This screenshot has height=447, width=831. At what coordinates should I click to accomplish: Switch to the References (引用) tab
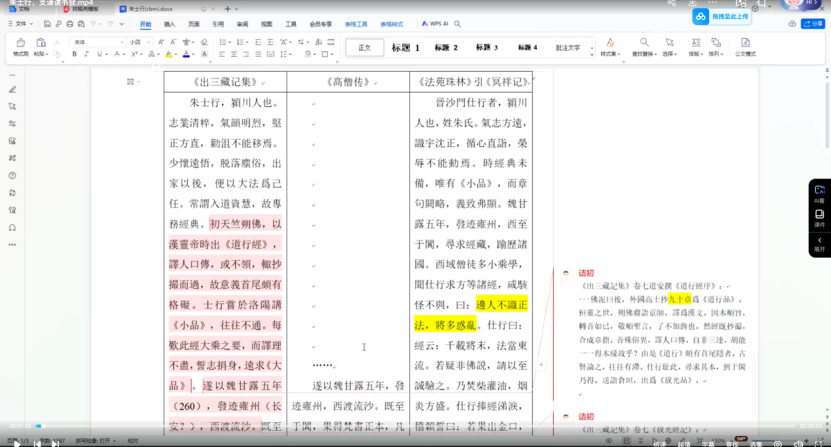click(218, 24)
